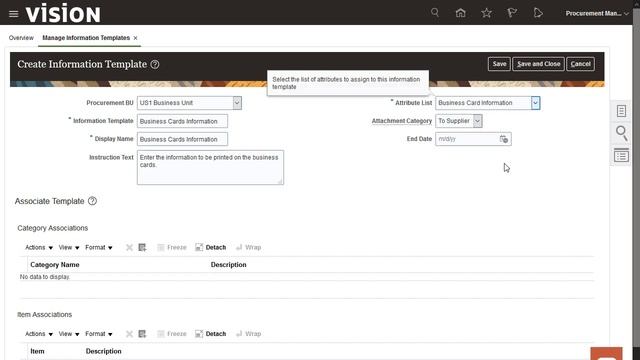Image resolution: width=640 pixels, height=360 pixels.
Task: Expand the Attribute List dropdown arrow
Action: [x=535, y=103]
